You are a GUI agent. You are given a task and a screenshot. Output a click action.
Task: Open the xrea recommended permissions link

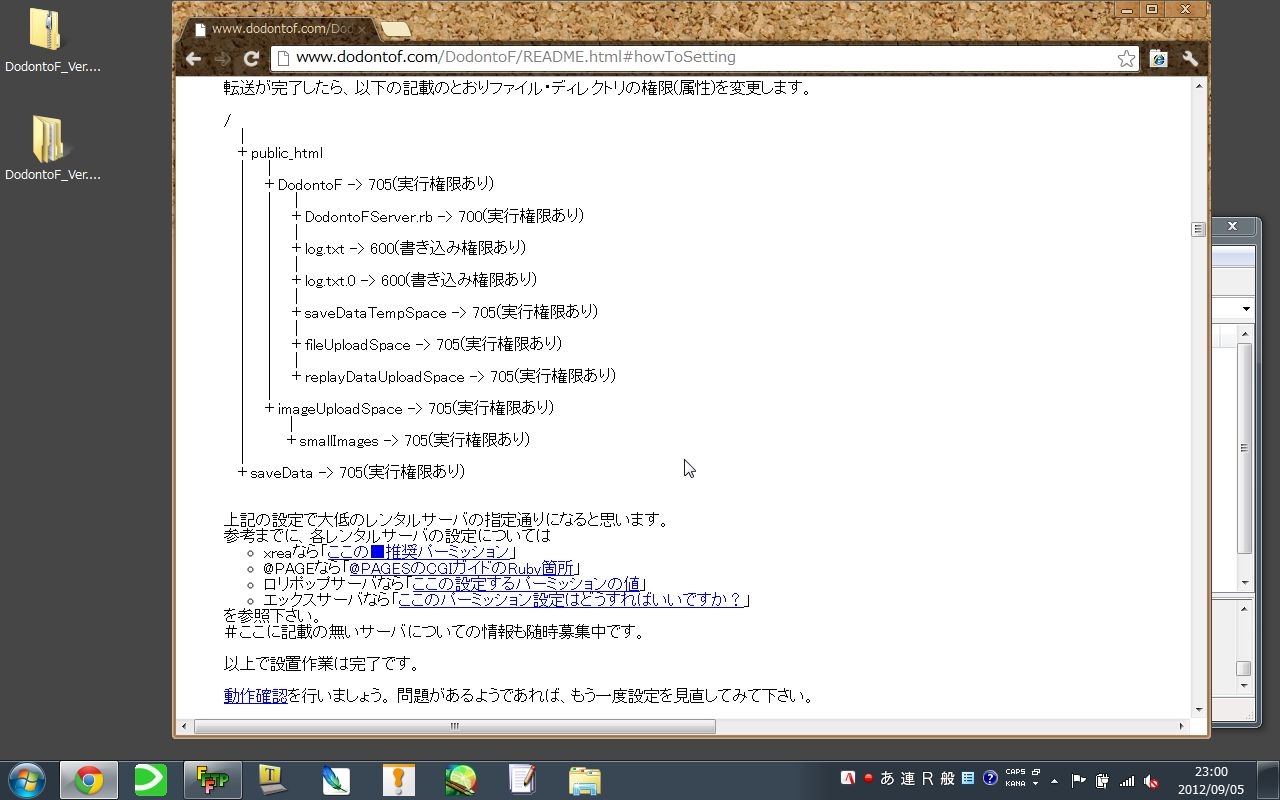(x=420, y=552)
